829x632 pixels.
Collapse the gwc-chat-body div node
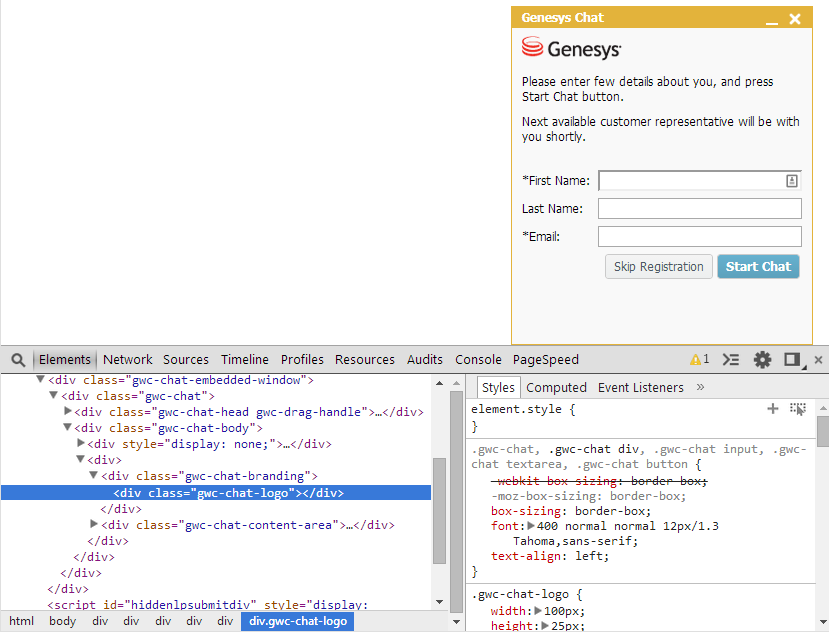(x=67, y=427)
